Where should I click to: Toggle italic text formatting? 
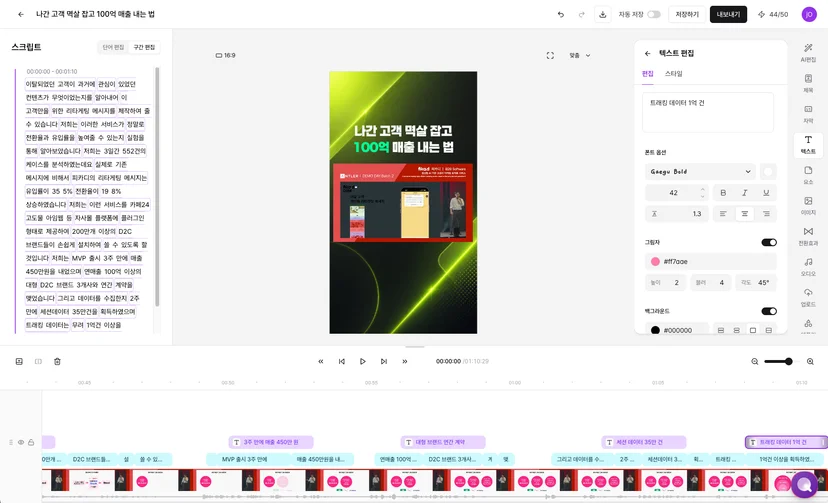pyautogui.click(x=745, y=193)
